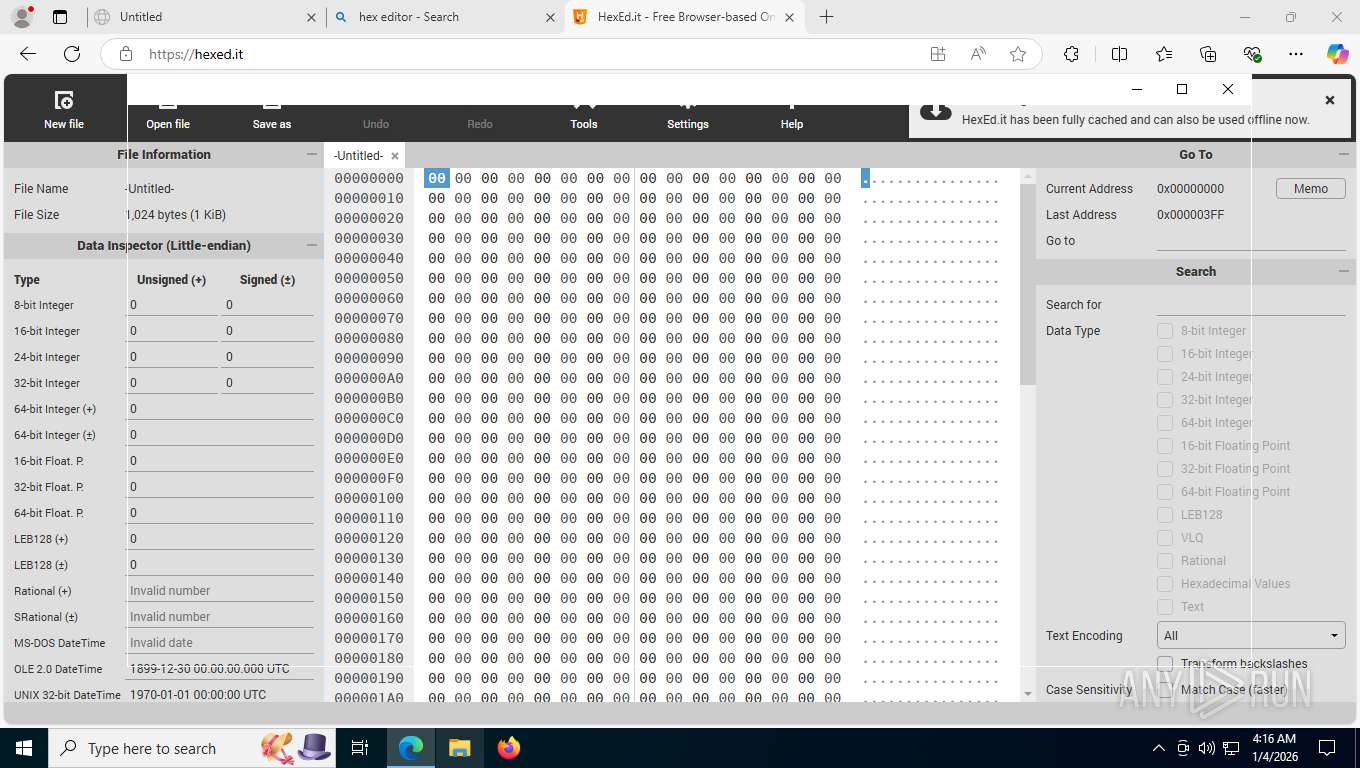The height and width of the screenshot is (768, 1360).
Task: Select the -Untitled- file tab
Action: [x=359, y=156]
